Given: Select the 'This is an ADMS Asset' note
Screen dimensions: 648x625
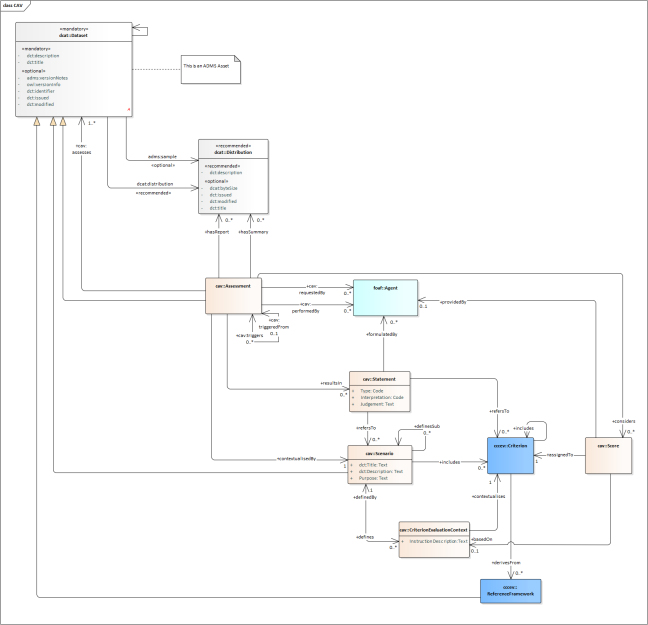Looking at the screenshot, I should click(x=211, y=69).
